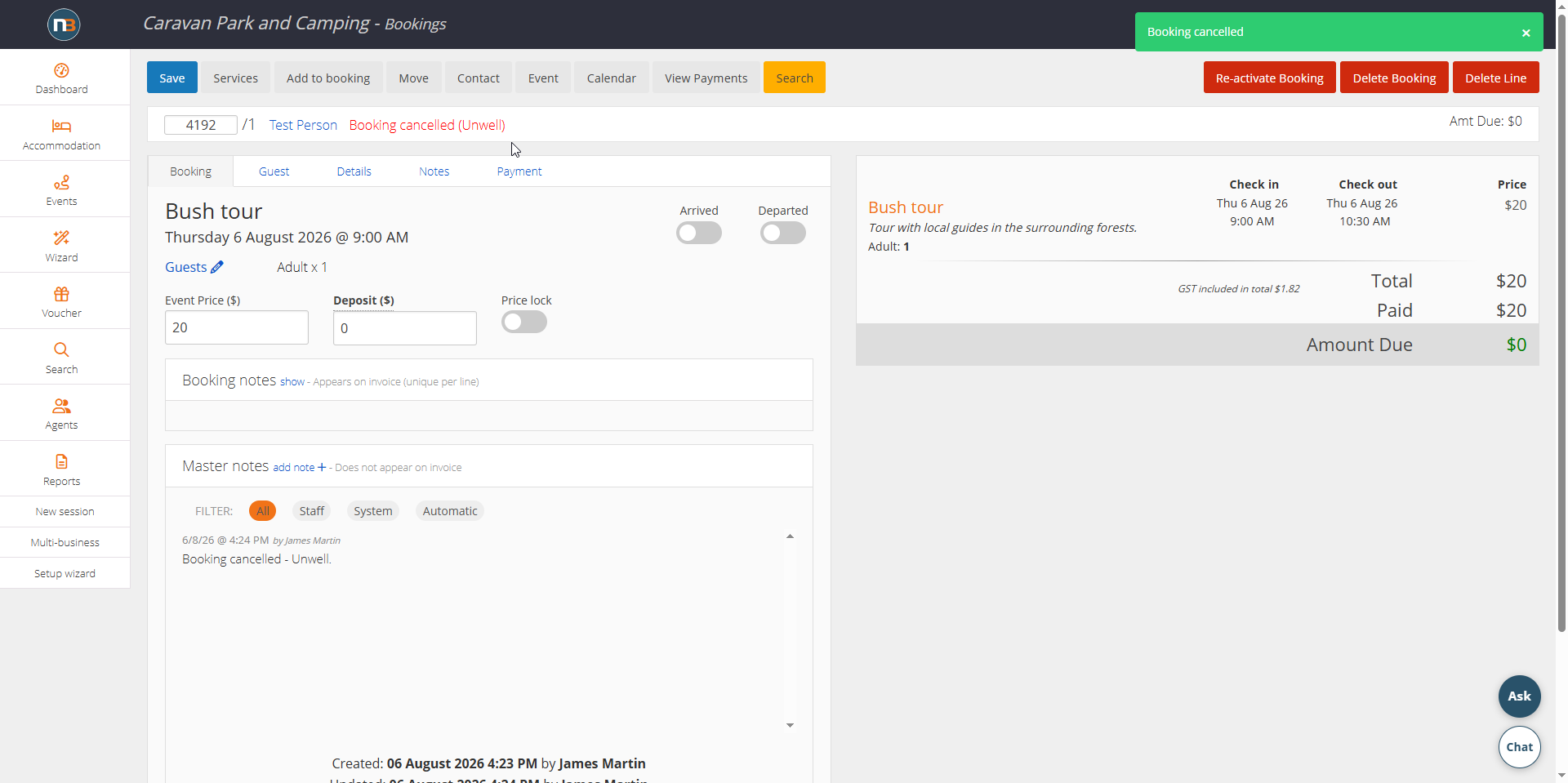This screenshot has height=783, width=1568.
Task: Click the blue Save button
Action: (x=172, y=78)
